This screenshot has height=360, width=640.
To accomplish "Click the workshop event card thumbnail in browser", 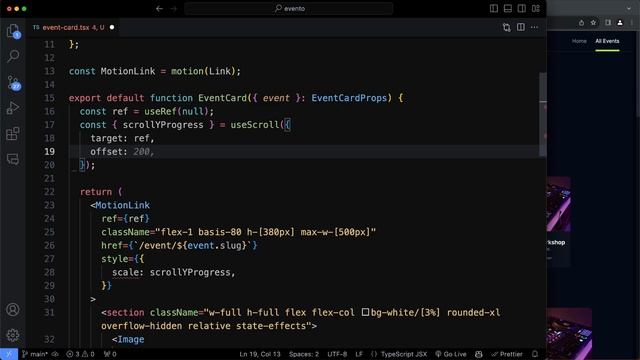I will tap(558, 204).
